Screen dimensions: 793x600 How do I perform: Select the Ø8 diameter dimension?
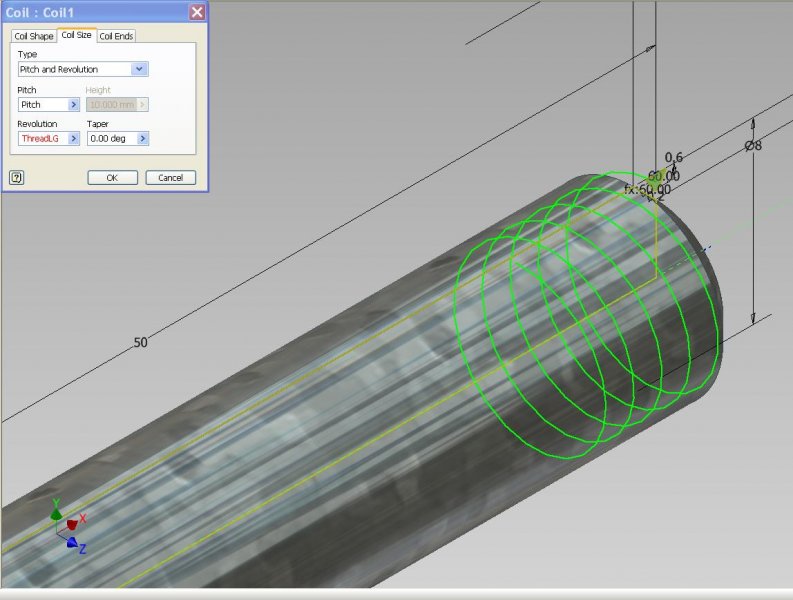point(753,145)
